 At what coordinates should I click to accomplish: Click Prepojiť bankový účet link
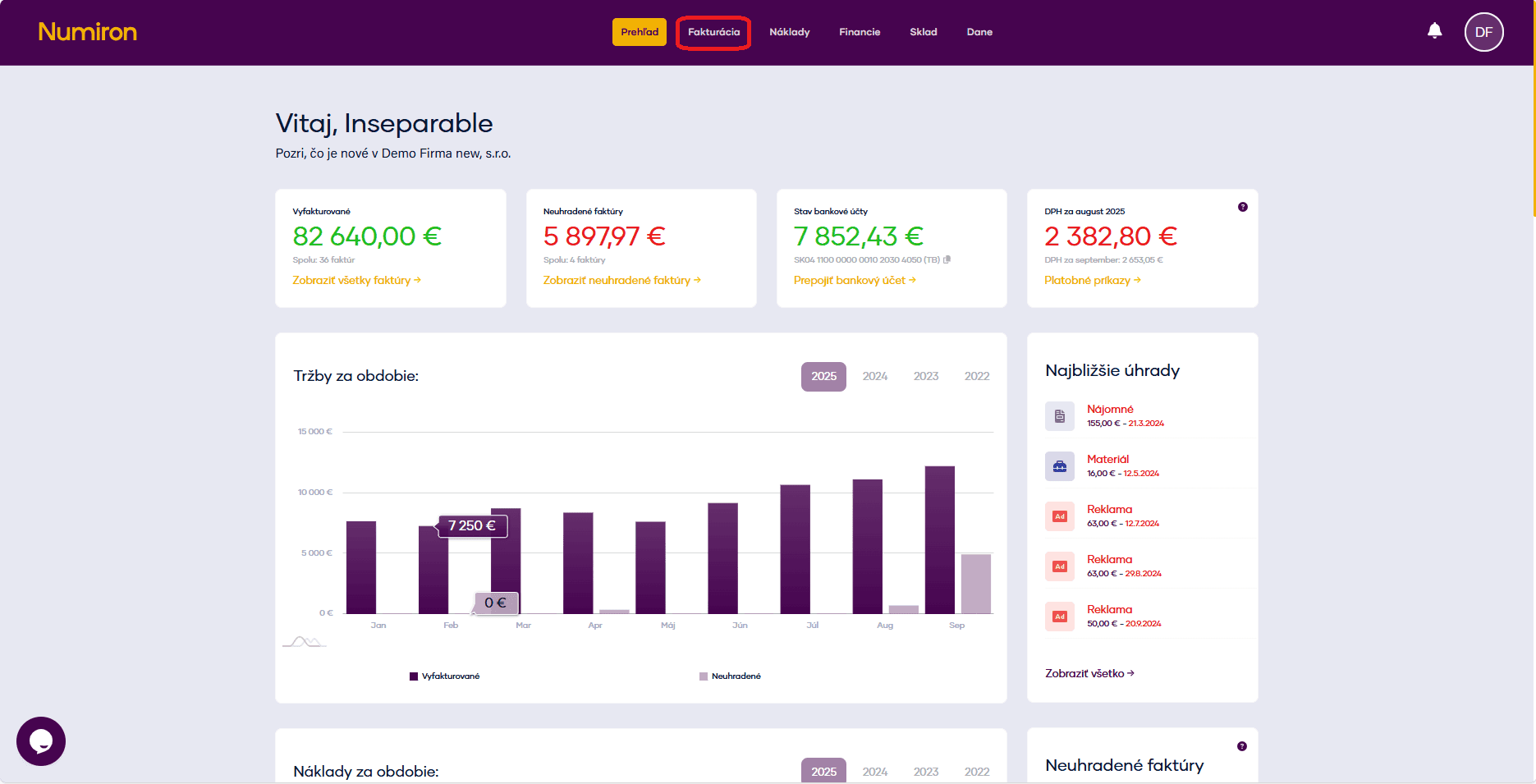coord(854,280)
